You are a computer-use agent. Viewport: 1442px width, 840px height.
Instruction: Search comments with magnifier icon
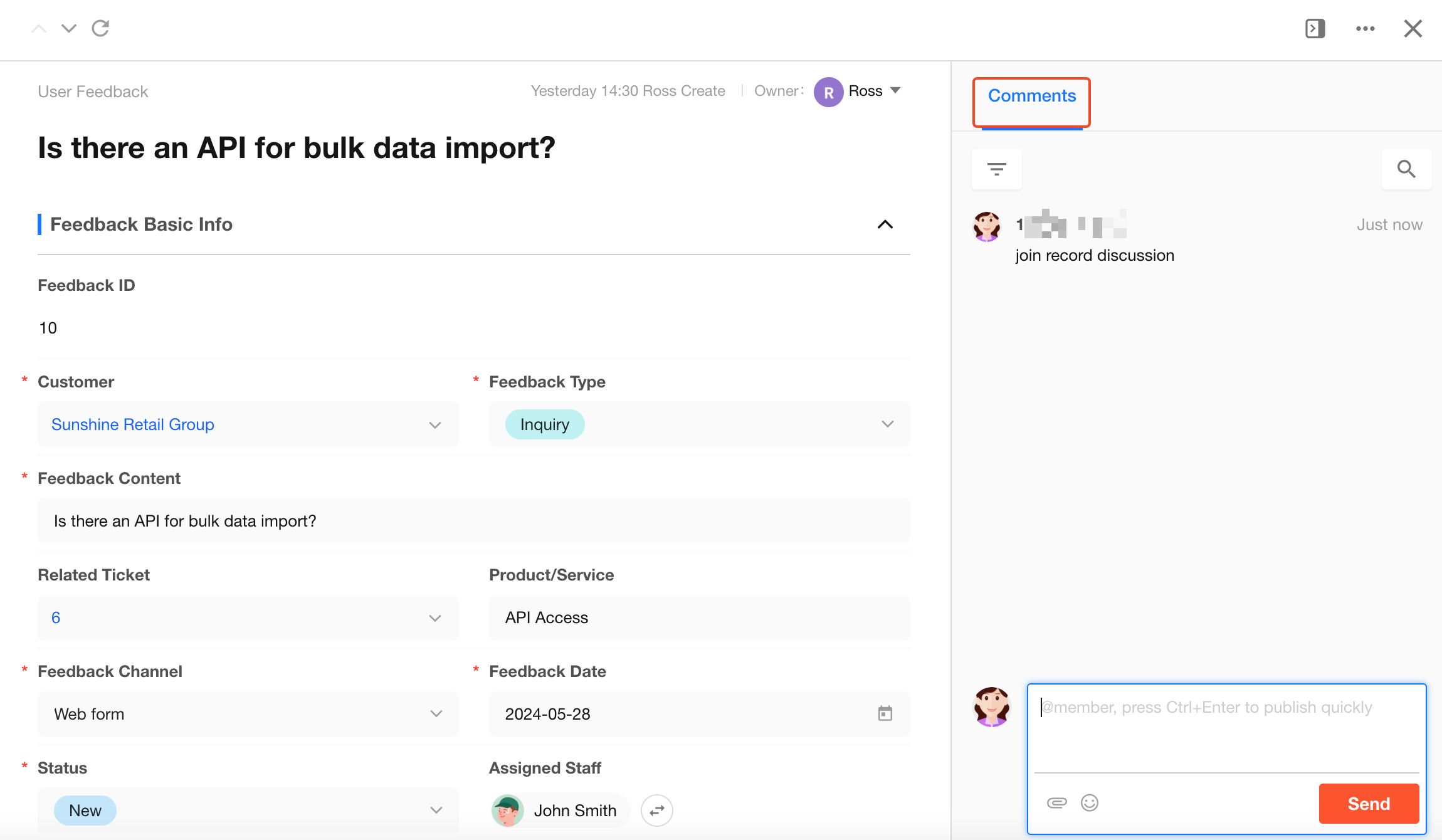pos(1406,169)
